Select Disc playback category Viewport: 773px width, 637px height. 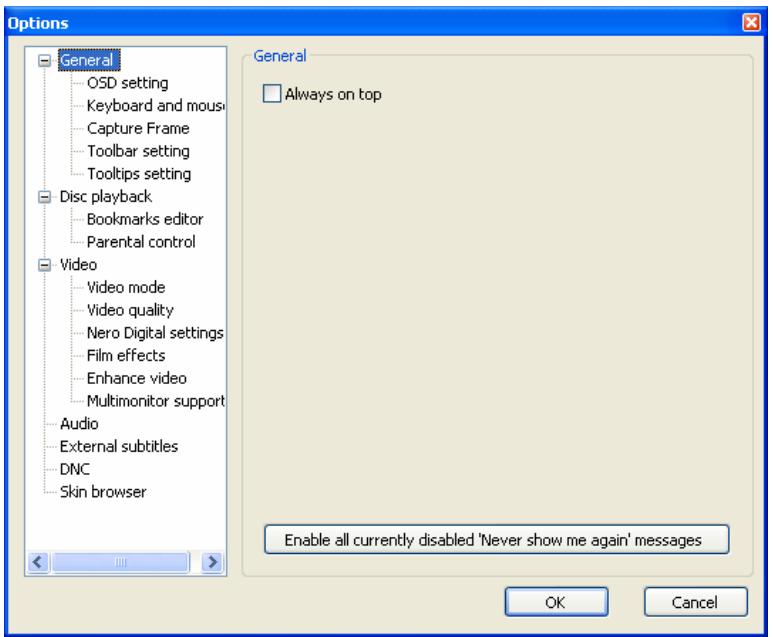105,196
